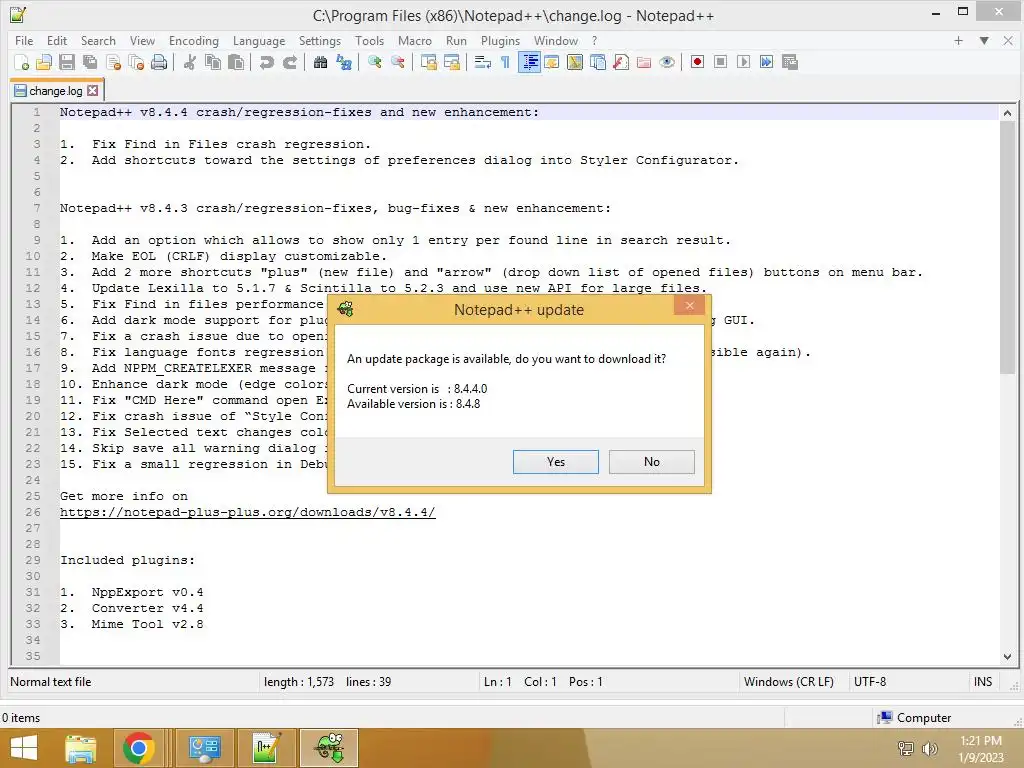Open Find with the binoculars icon
This screenshot has height=768, width=1024.
coord(321,62)
